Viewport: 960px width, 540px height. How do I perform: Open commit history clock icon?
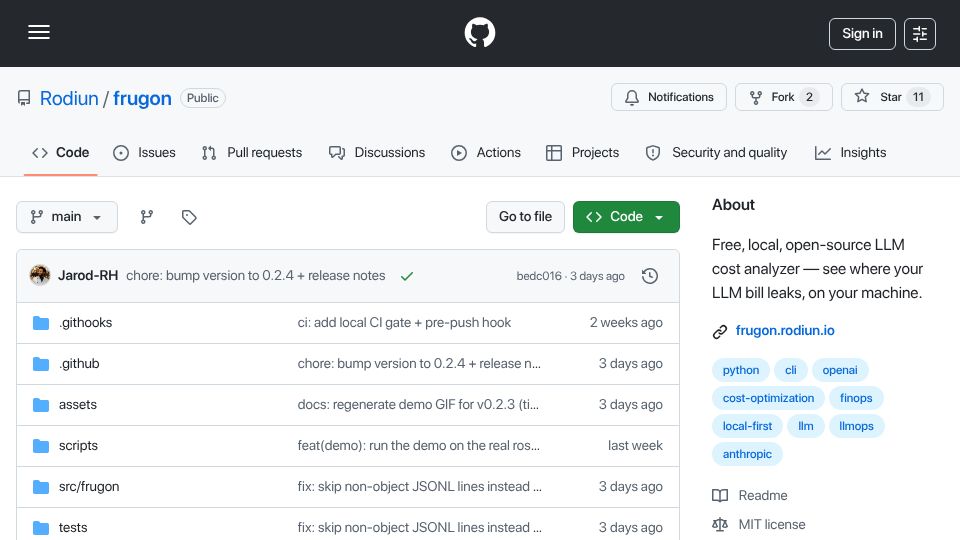pos(650,276)
